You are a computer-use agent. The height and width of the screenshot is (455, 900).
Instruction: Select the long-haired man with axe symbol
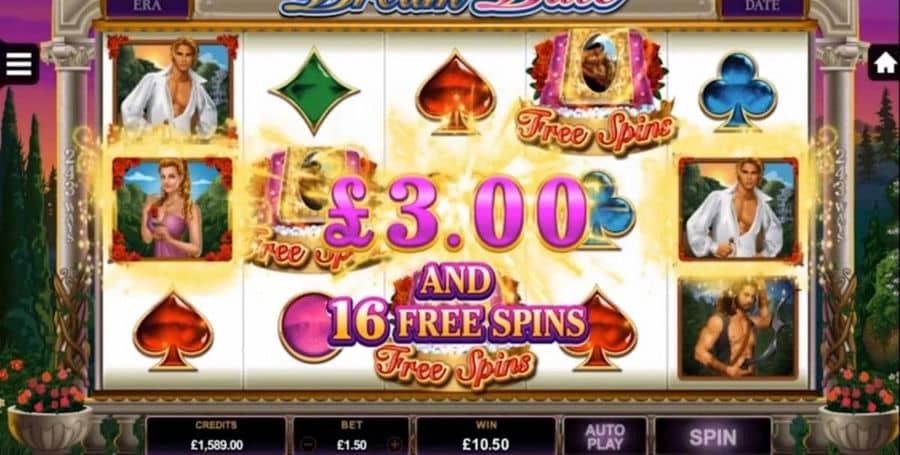(738, 328)
